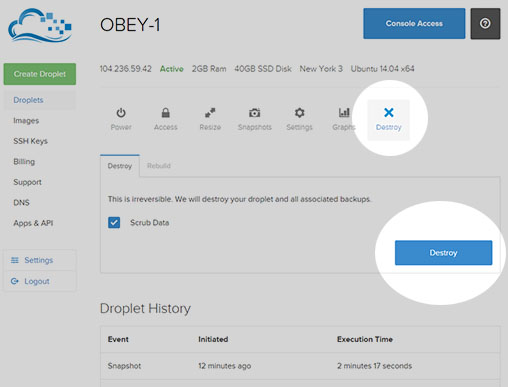Image resolution: width=508 pixels, height=387 pixels.
Task: Switch to the Destroy tab
Action: pyautogui.click(x=120, y=166)
